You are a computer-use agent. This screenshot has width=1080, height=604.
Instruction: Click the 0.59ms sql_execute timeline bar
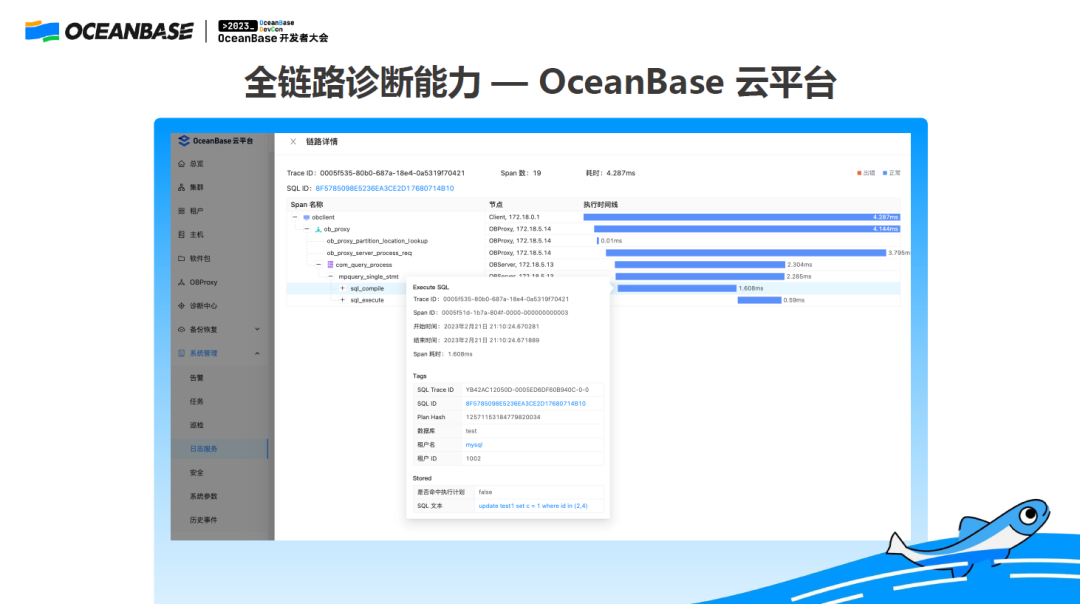click(759, 300)
